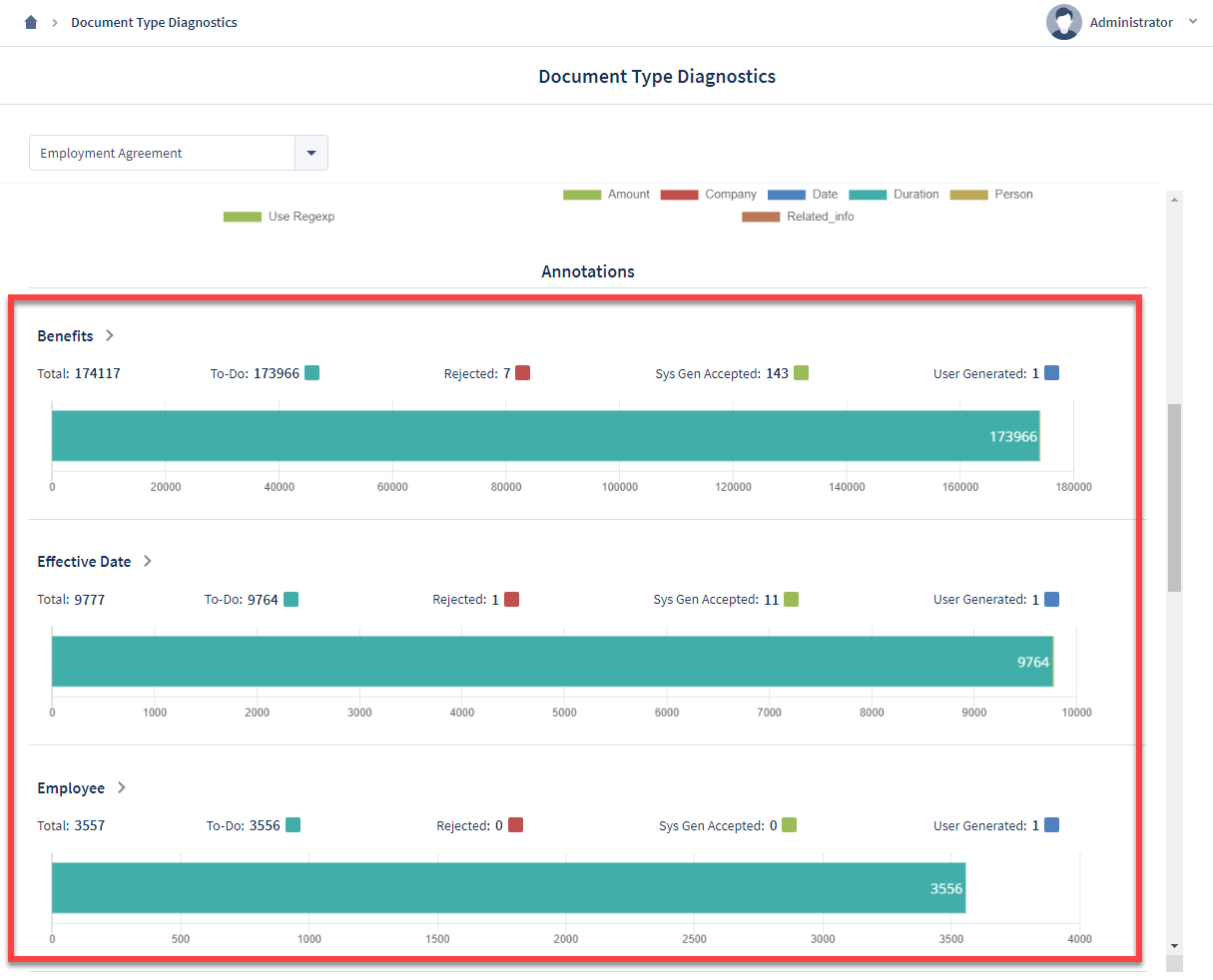Select the Document Type Diagnostics breadcrumb
1213x980 pixels.
(154, 22)
